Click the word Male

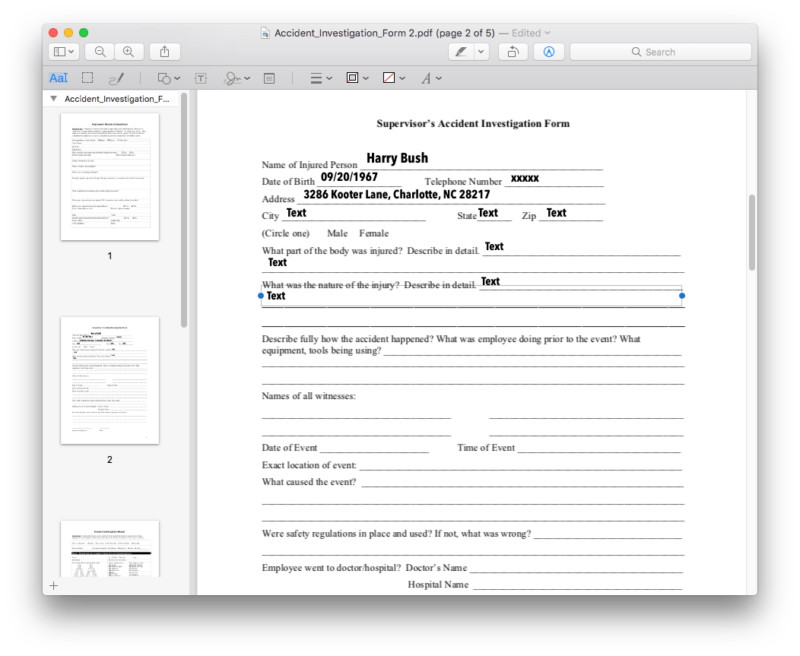click(337, 233)
